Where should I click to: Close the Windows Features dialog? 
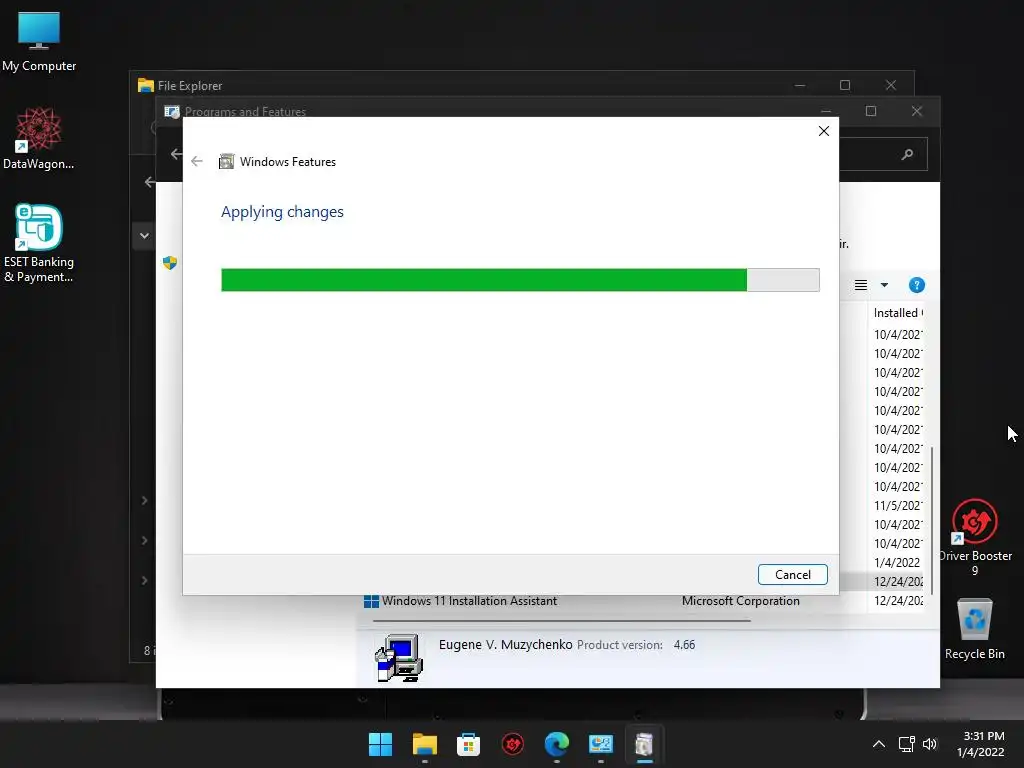pos(824,131)
